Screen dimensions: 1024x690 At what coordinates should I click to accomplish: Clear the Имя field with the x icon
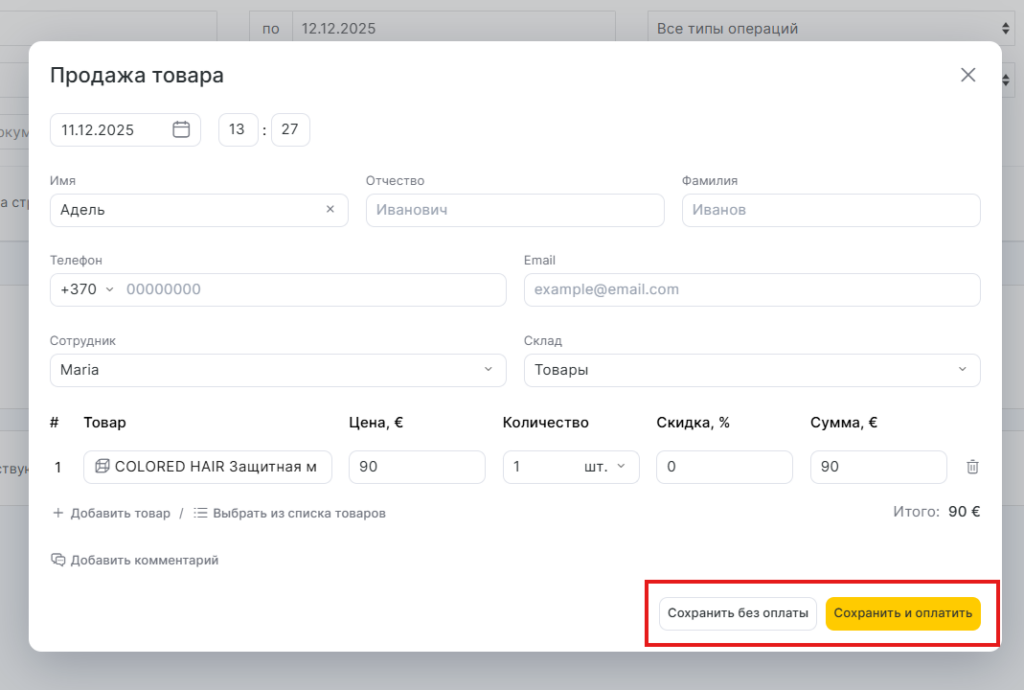click(330, 210)
